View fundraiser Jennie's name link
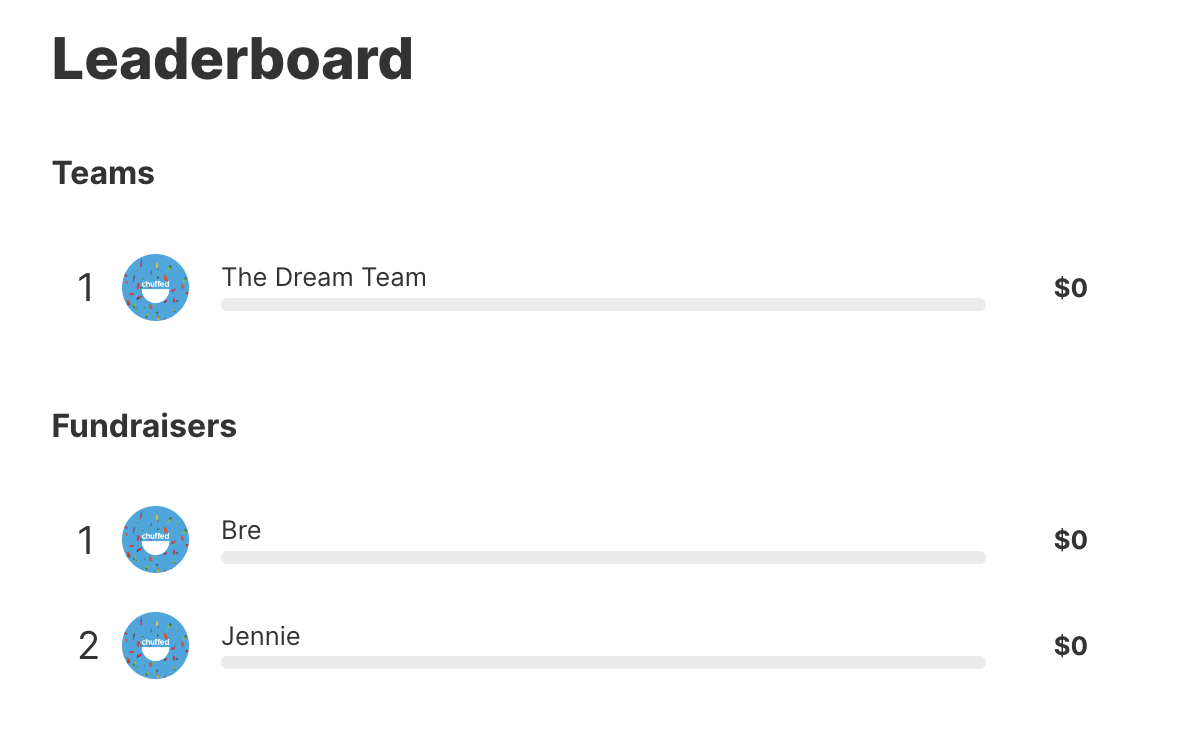The width and height of the screenshot is (1204, 752). [x=261, y=636]
